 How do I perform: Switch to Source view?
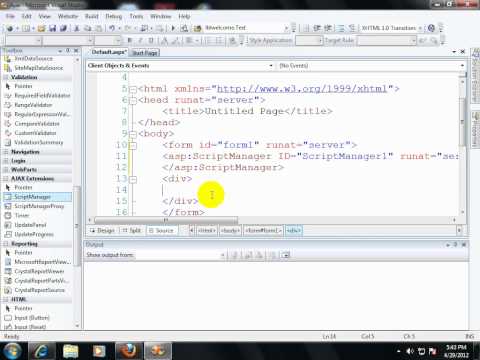coord(161,230)
